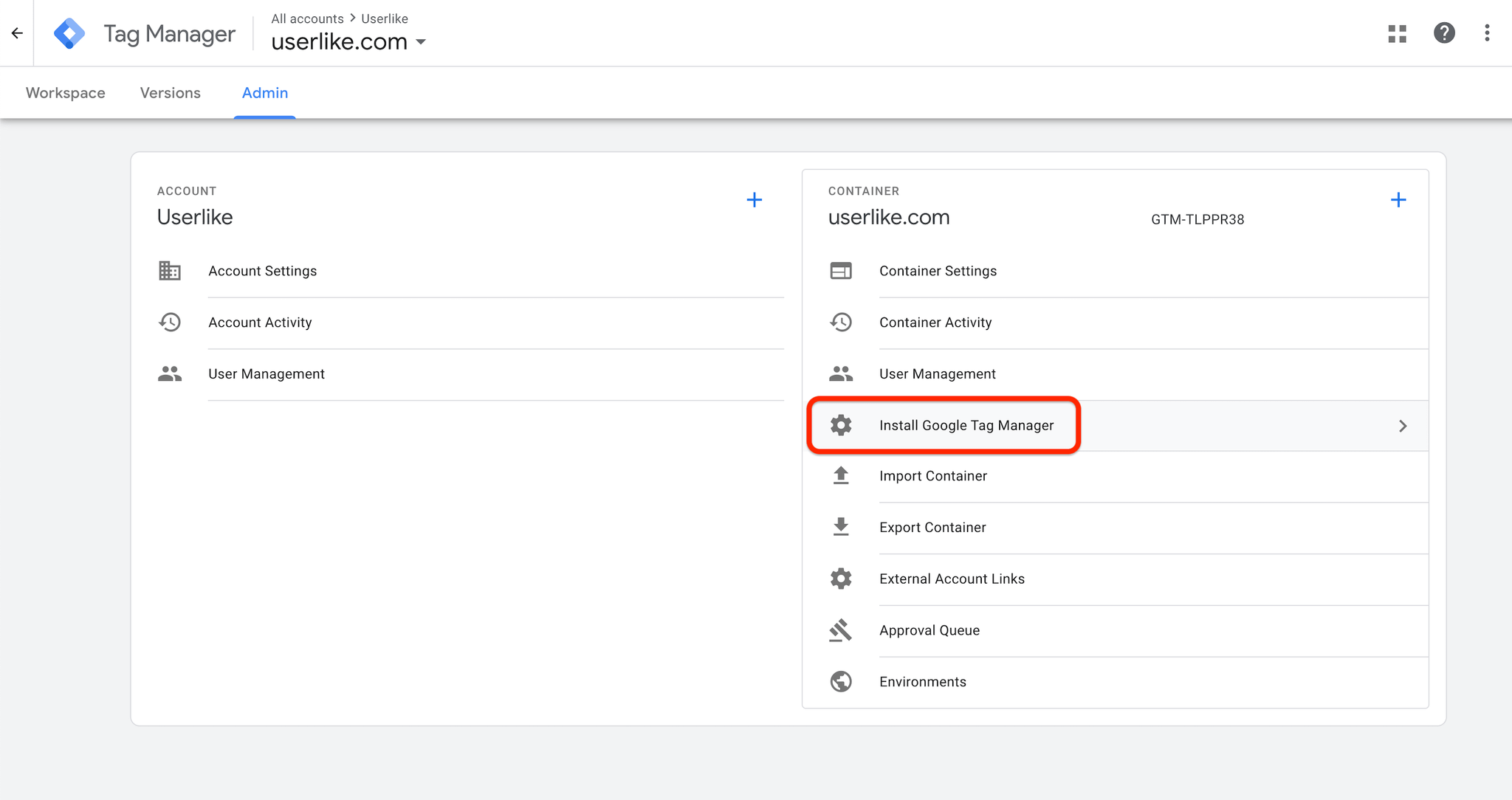Click the Account Settings icon
1512x800 pixels.
coord(168,270)
